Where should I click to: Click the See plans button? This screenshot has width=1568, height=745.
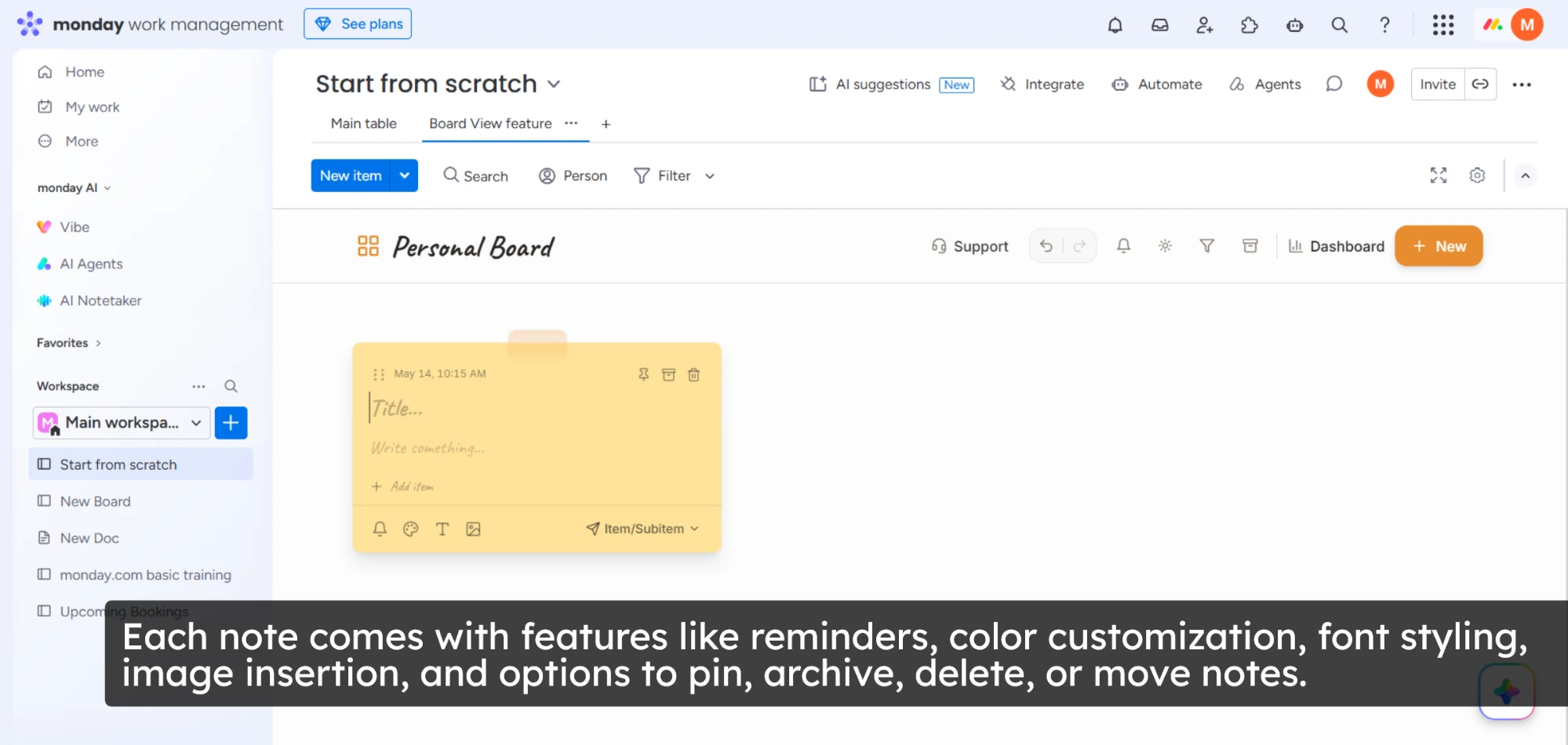pos(358,24)
